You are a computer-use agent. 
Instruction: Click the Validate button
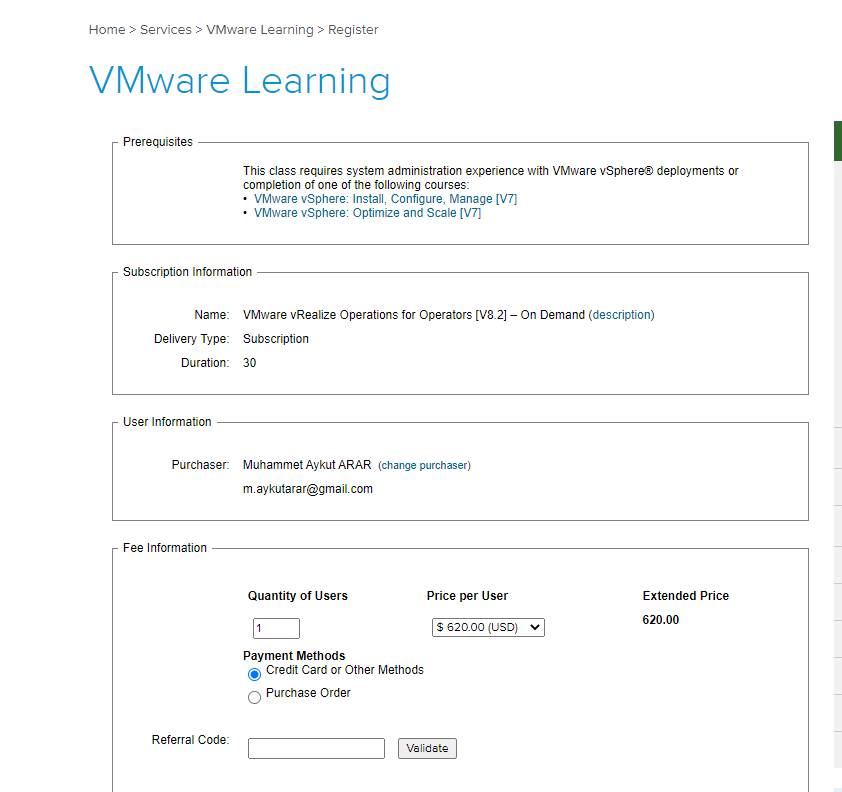tap(427, 748)
